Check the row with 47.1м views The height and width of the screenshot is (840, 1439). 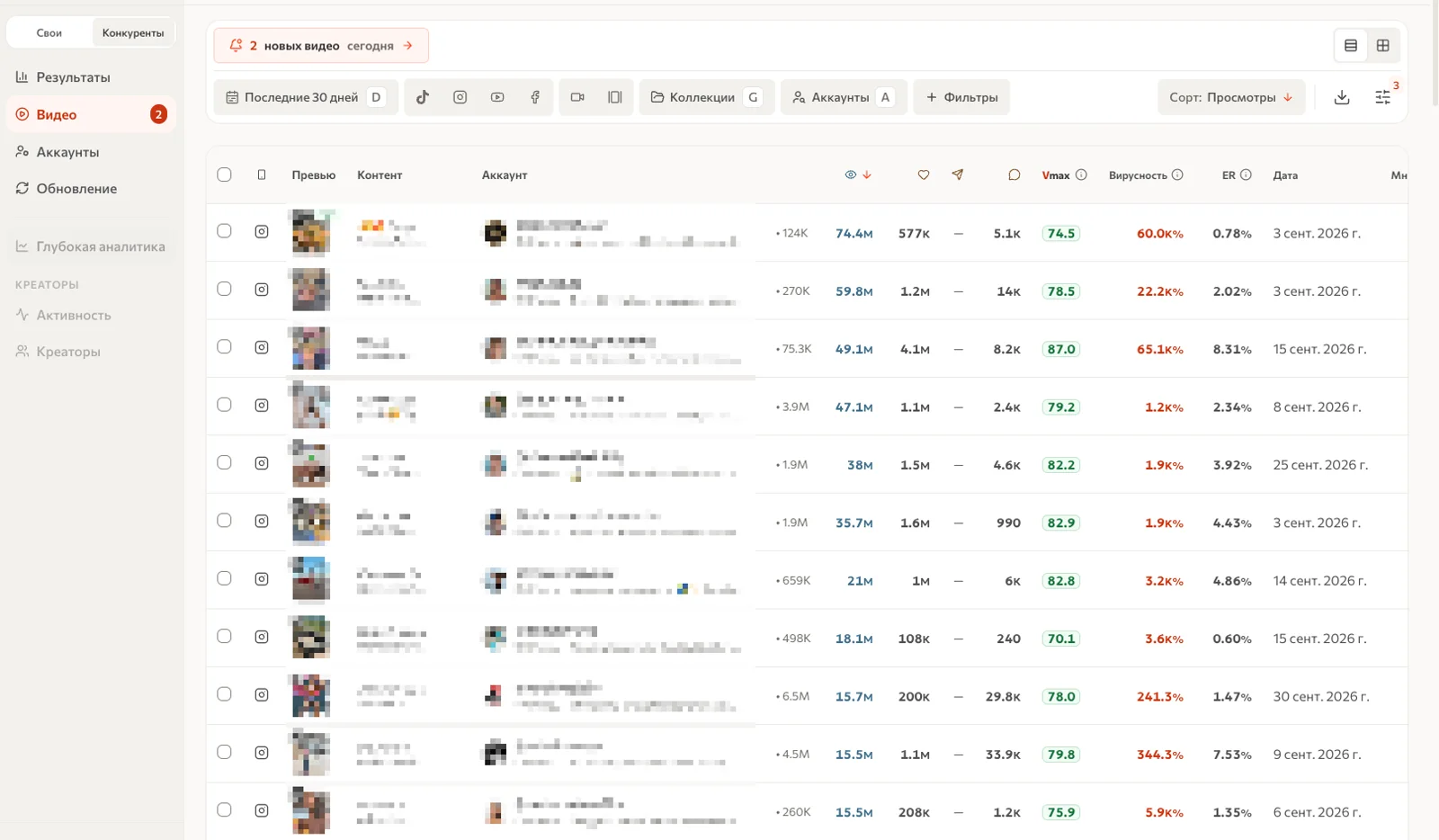(x=224, y=405)
